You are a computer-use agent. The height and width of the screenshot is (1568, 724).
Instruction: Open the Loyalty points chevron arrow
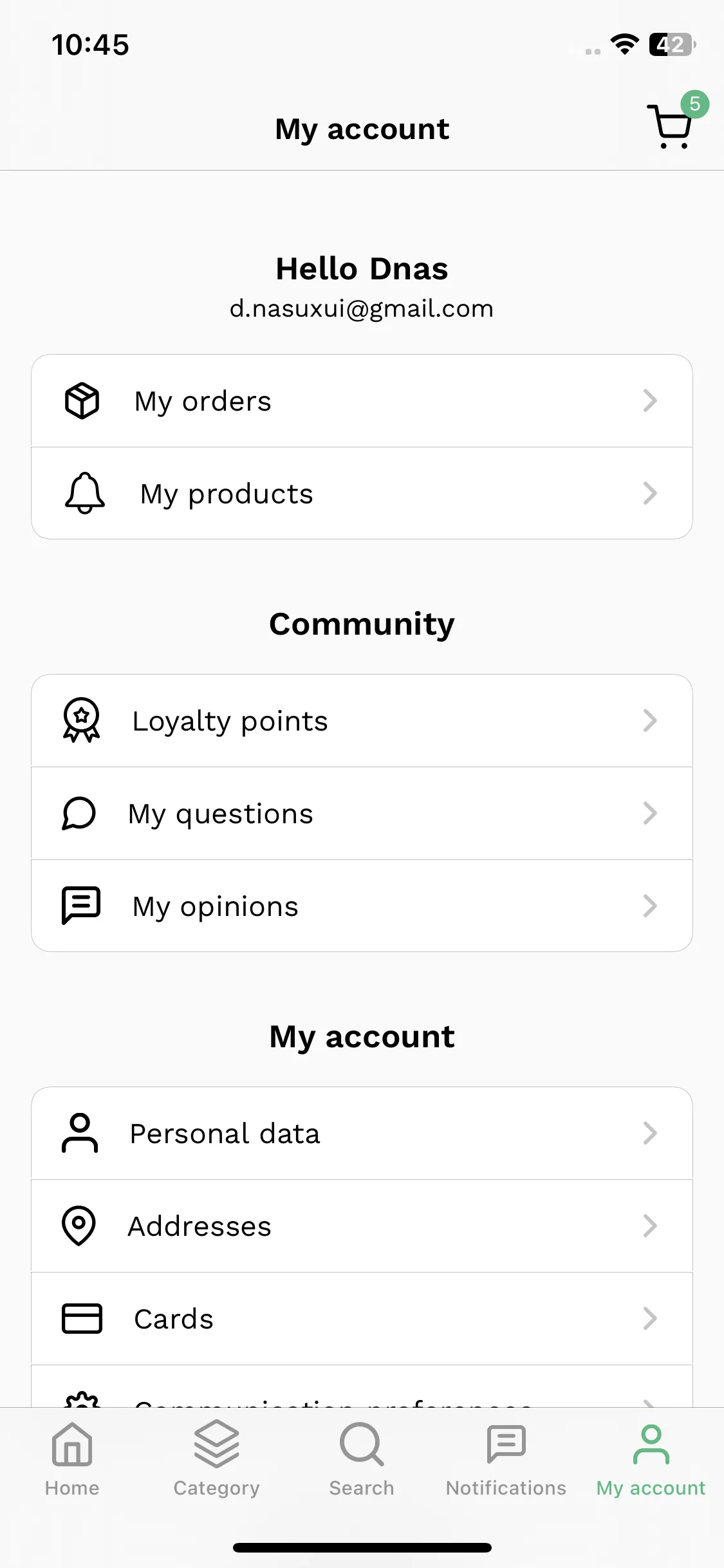tap(650, 720)
